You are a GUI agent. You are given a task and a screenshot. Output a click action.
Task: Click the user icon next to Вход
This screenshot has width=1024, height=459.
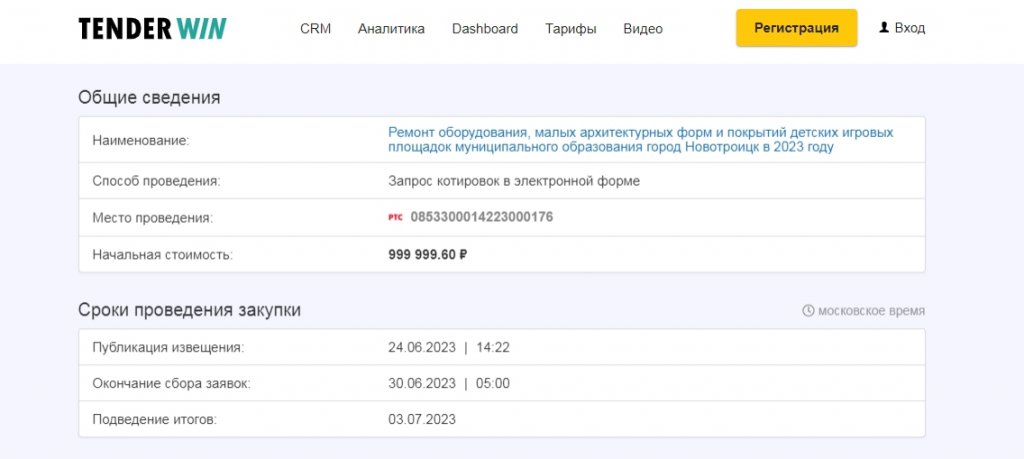(x=884, y=28)
